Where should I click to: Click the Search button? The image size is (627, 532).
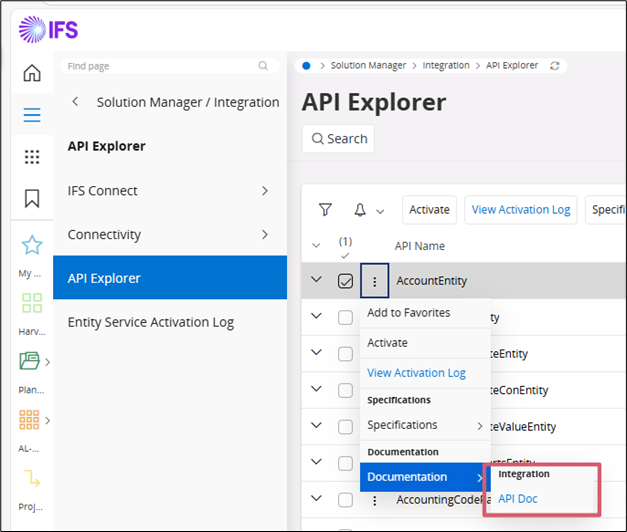[x=338, y=139]
